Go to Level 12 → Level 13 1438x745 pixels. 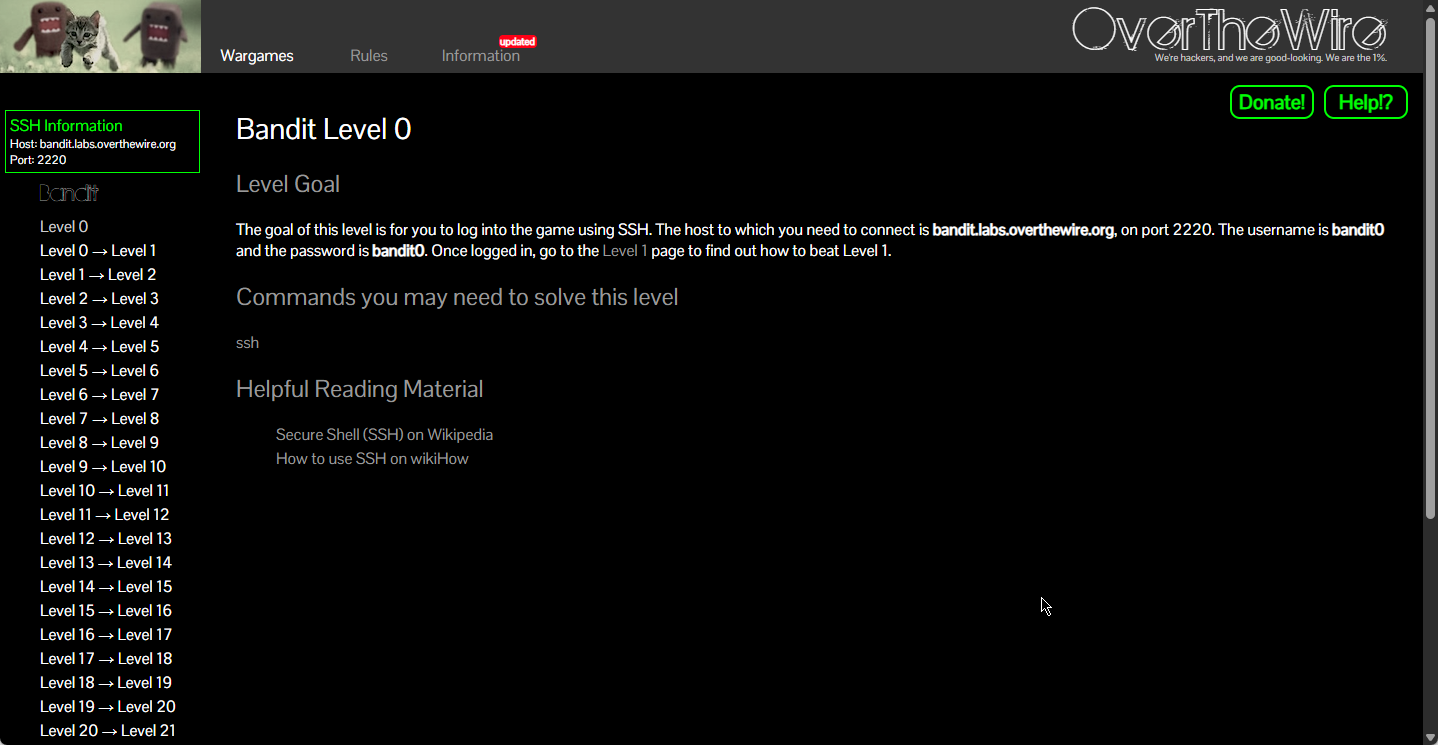click(106, 539)
